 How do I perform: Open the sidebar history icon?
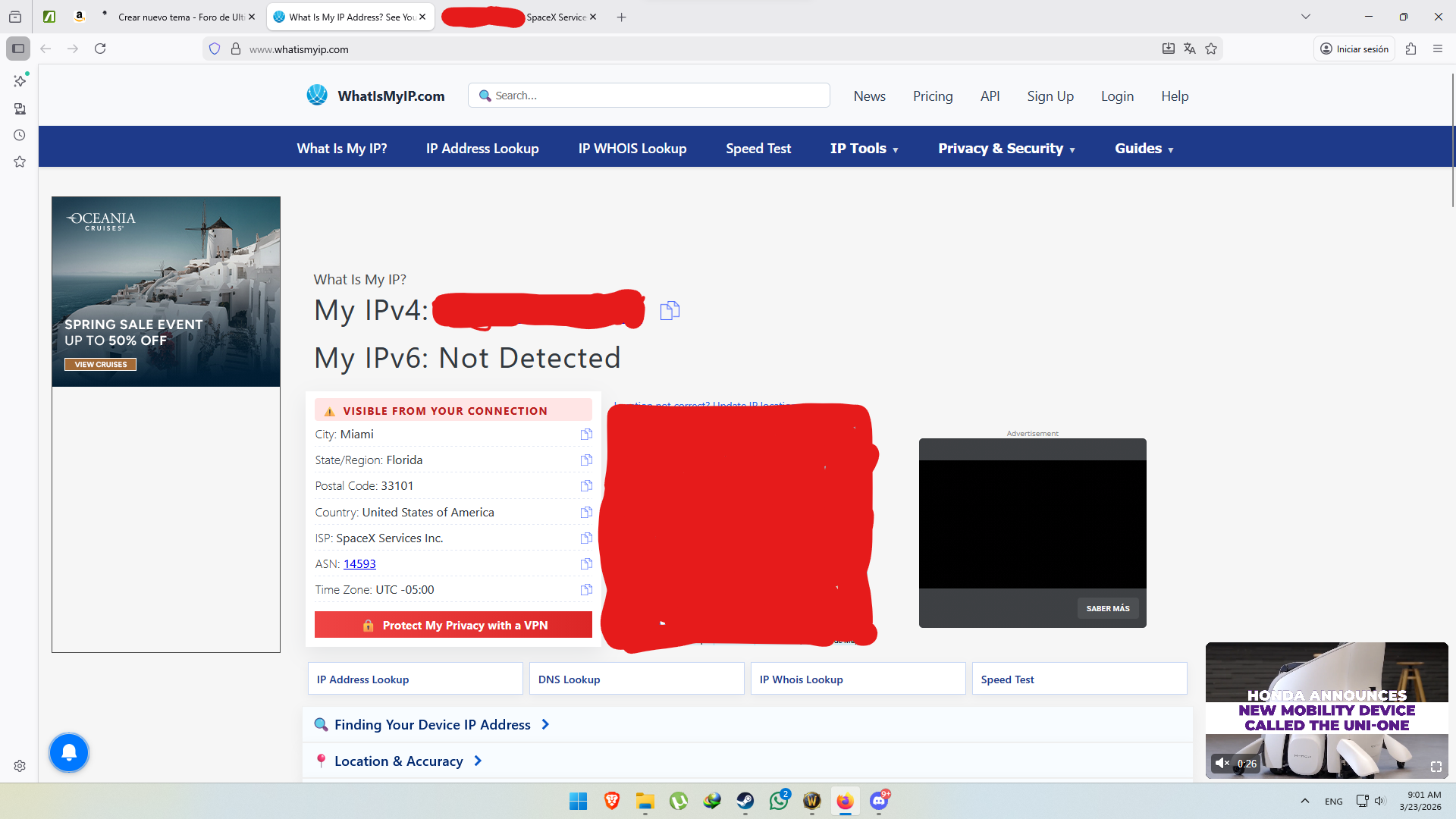20,135
